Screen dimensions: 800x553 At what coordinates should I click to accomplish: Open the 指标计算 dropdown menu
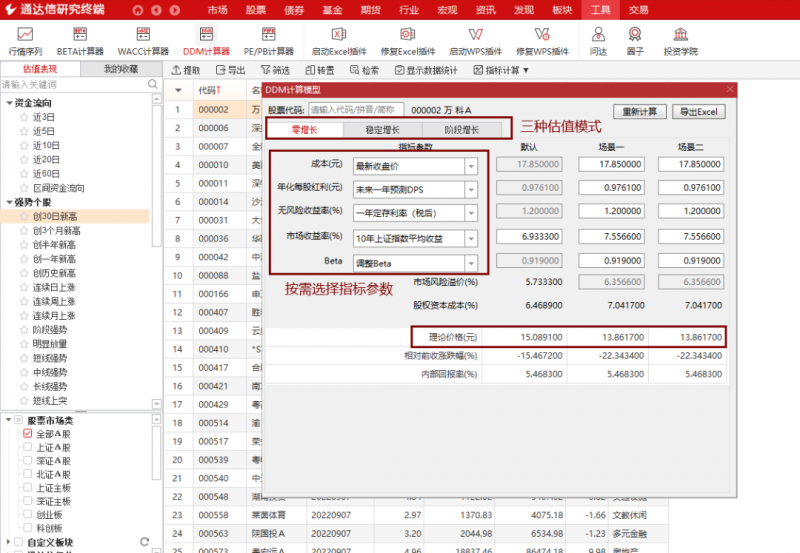[x=501, y=70]
